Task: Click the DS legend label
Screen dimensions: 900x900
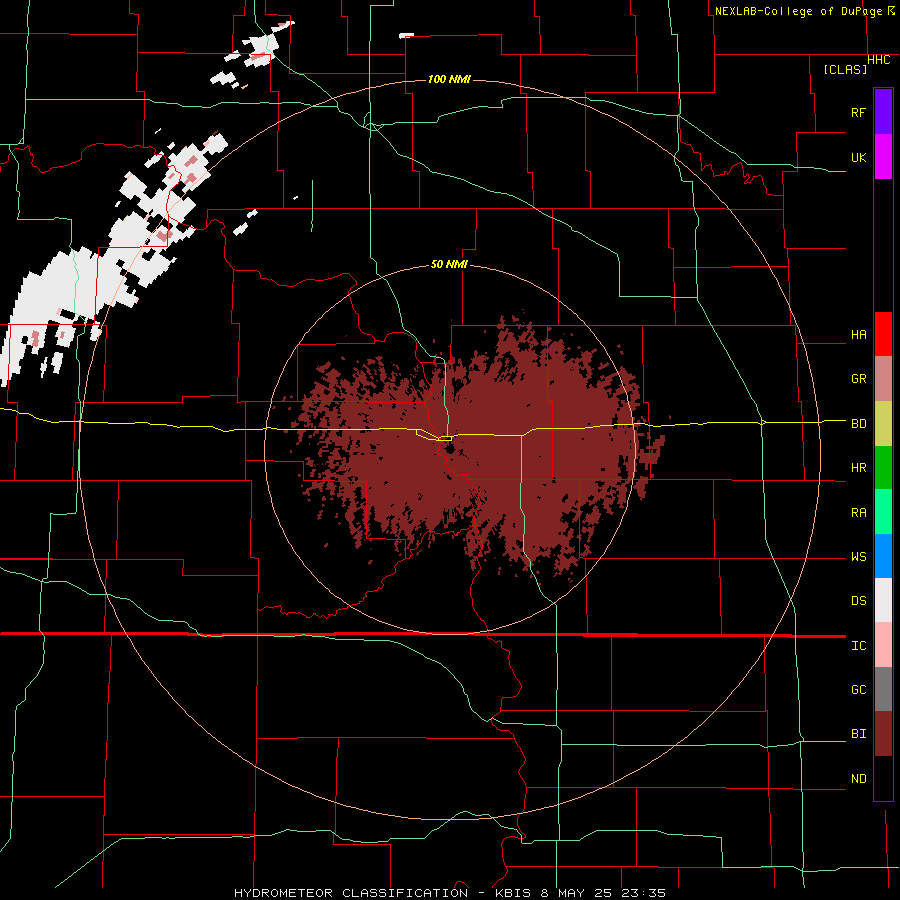Action: (x=858, y=601)
